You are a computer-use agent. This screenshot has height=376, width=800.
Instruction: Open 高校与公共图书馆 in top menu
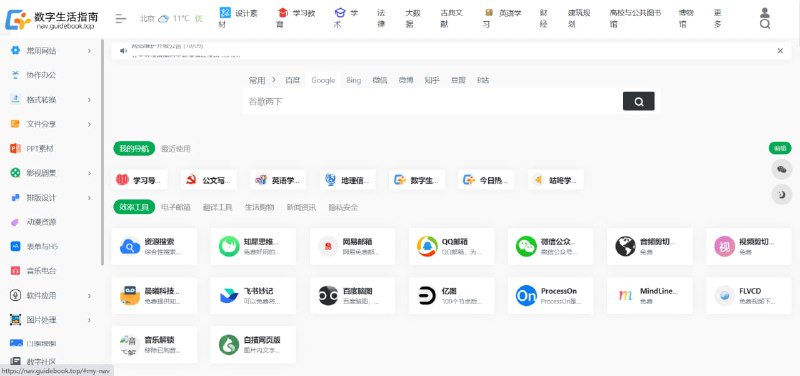(635, 18)
